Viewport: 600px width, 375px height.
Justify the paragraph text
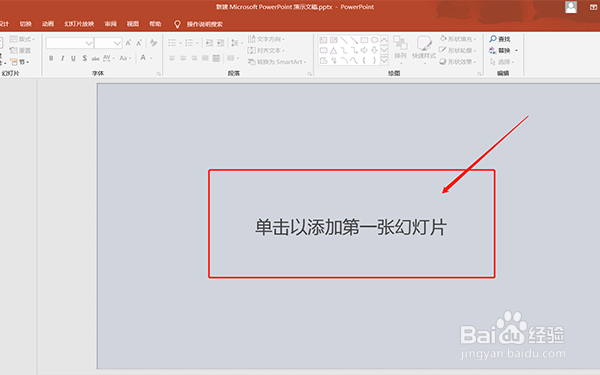click(x=205, y=58)
